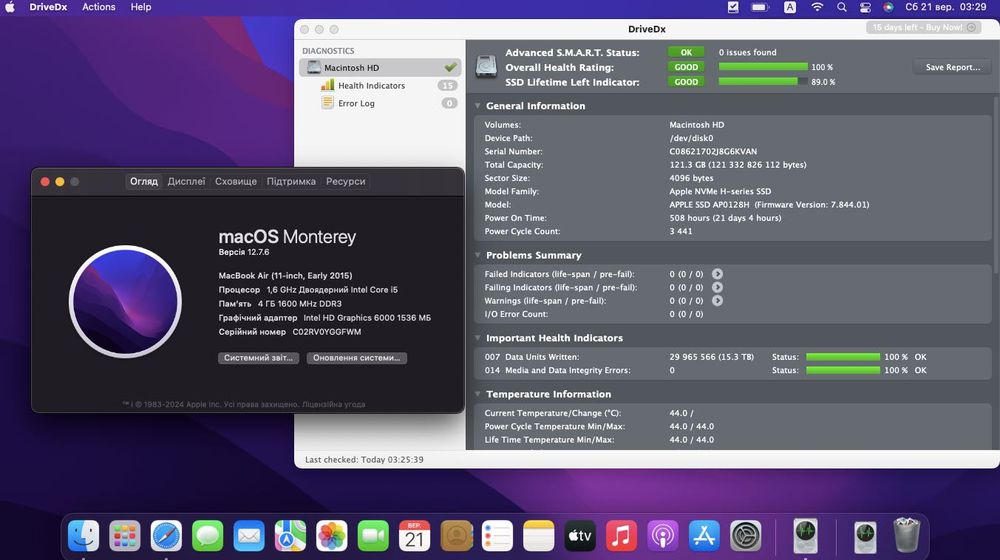The width and height of the screenshot is (1000, 560).
Task: Open Finder from the dock
Action: (x=84, y=535)
